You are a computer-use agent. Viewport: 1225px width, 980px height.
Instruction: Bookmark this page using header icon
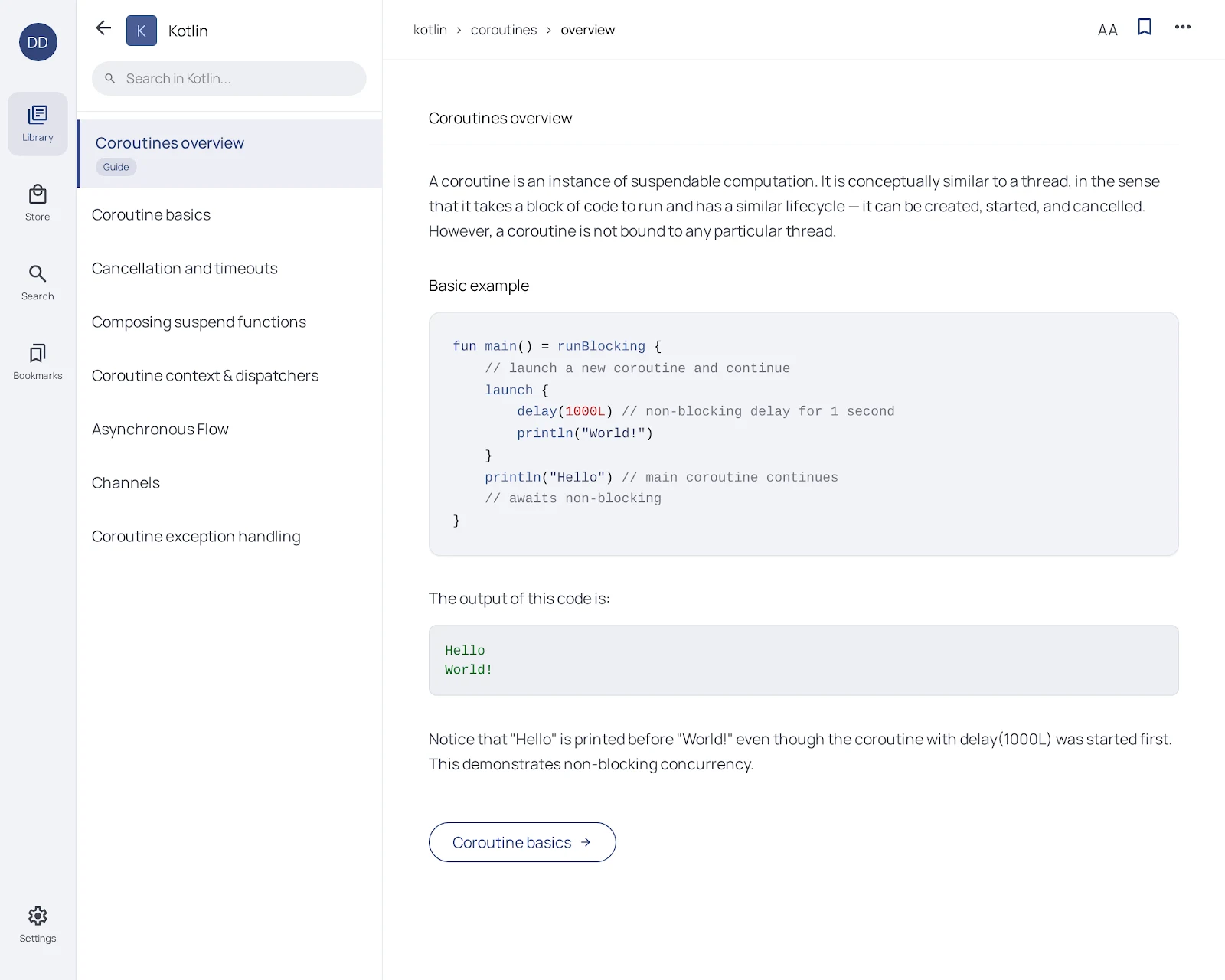click(x=1145, y=27)
